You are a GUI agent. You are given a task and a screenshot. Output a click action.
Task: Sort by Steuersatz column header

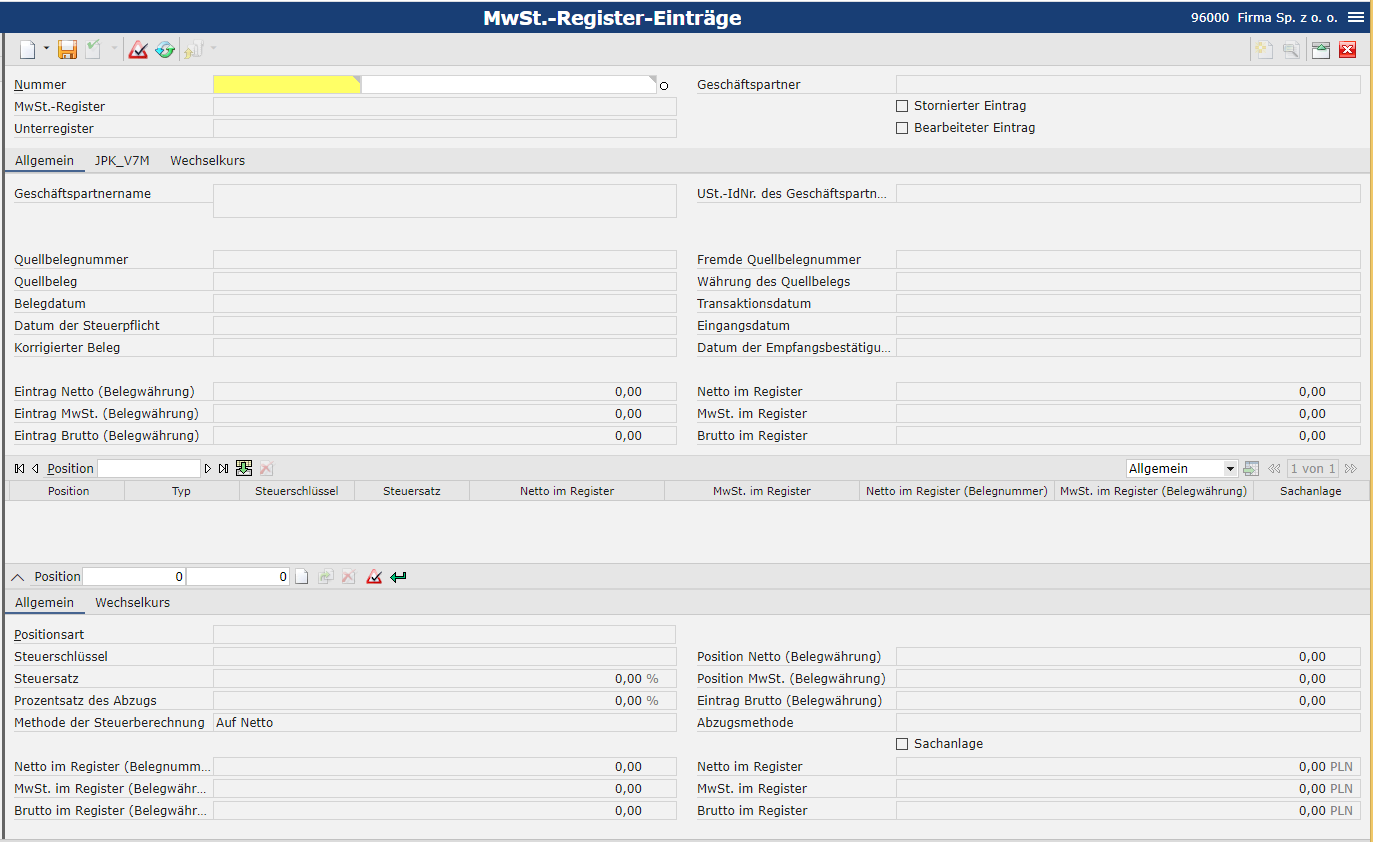pyautogui.click(x=411, y=491)
